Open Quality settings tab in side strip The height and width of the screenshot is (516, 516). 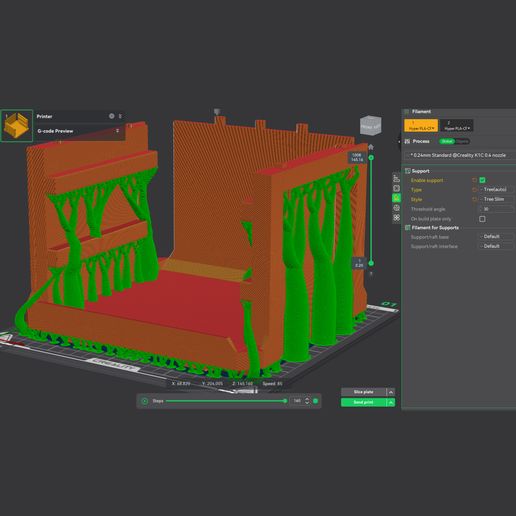point(396,178)
